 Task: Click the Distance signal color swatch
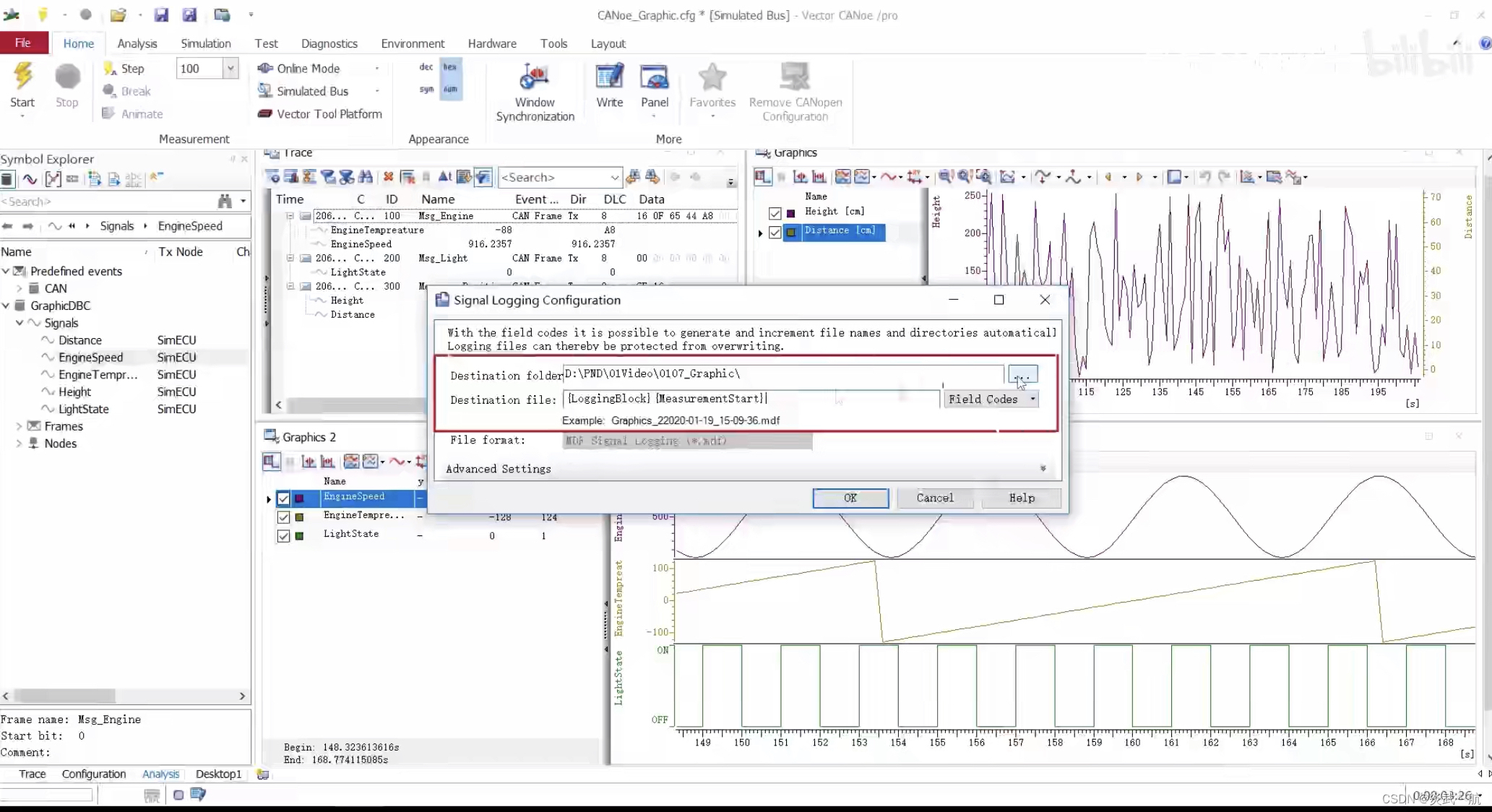(791, 232)
